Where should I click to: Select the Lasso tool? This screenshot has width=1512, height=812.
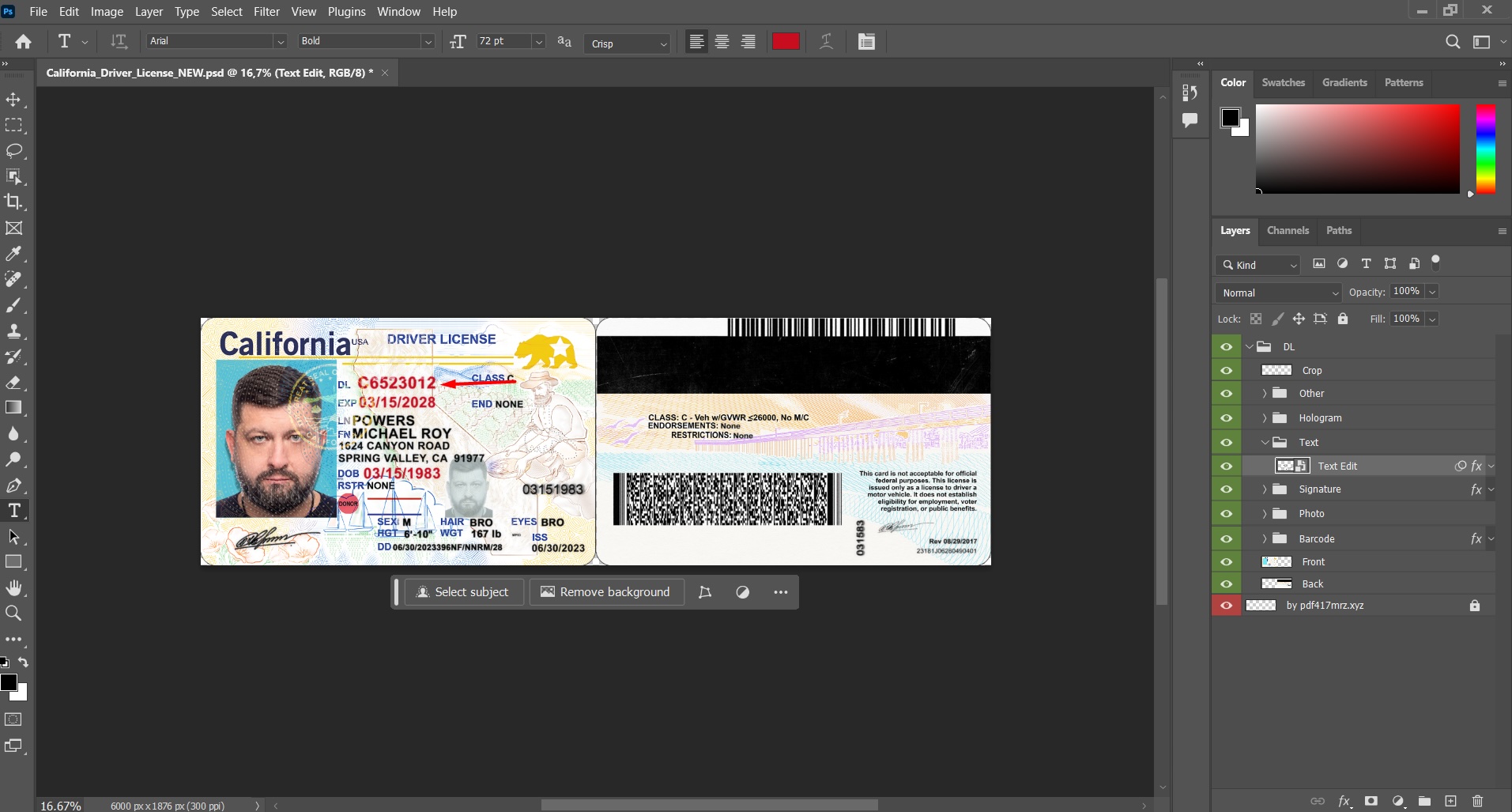[x=13, y=150]
